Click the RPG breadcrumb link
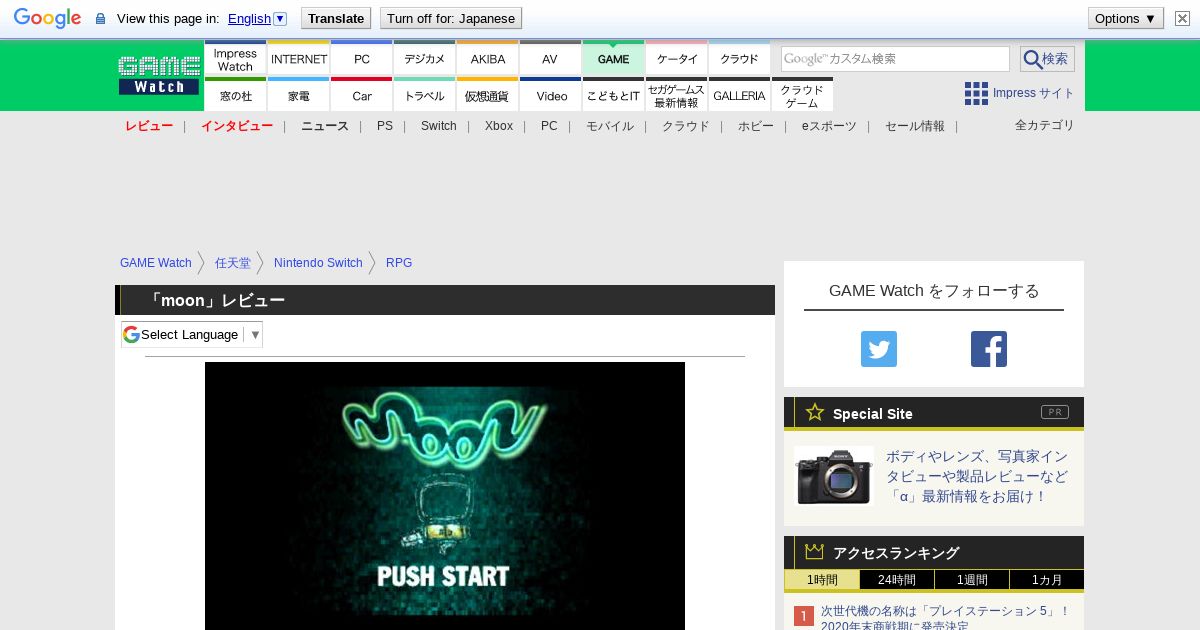The height and width of the screenshot is (630, 1200). [x=399, y=263]
